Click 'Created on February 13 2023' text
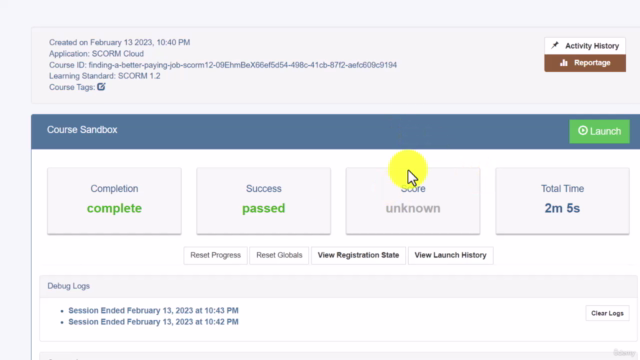Viewport: 640px width, 360px height. (120, 42)
